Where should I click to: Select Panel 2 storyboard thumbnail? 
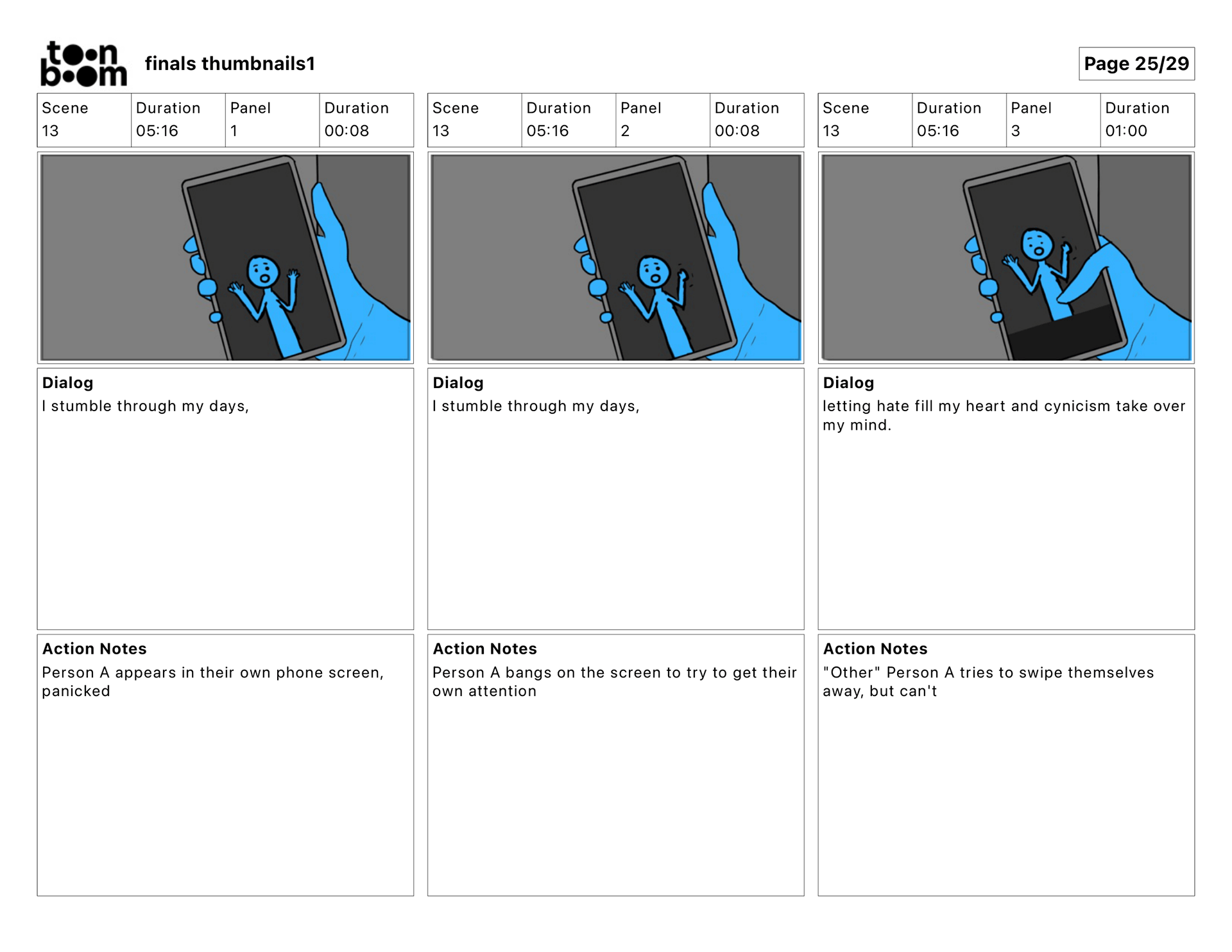(x=615, y=257)
